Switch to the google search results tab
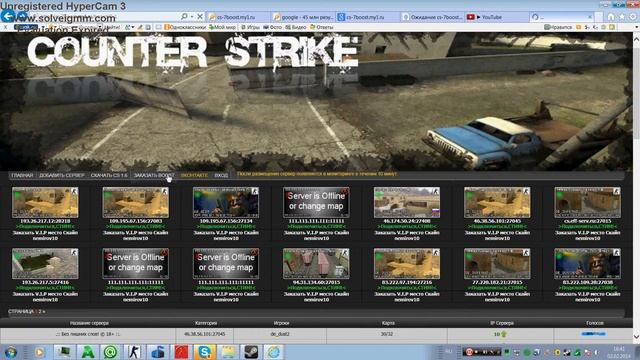 click(303, 17)
